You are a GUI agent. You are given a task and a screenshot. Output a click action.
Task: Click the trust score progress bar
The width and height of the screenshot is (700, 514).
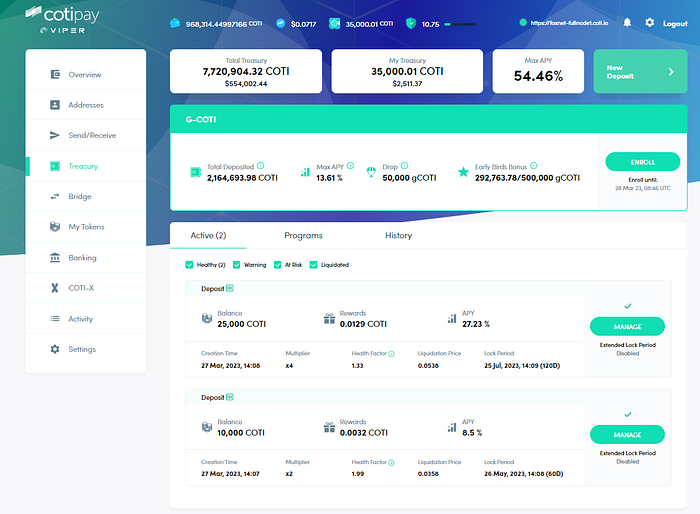coord(460,24)
